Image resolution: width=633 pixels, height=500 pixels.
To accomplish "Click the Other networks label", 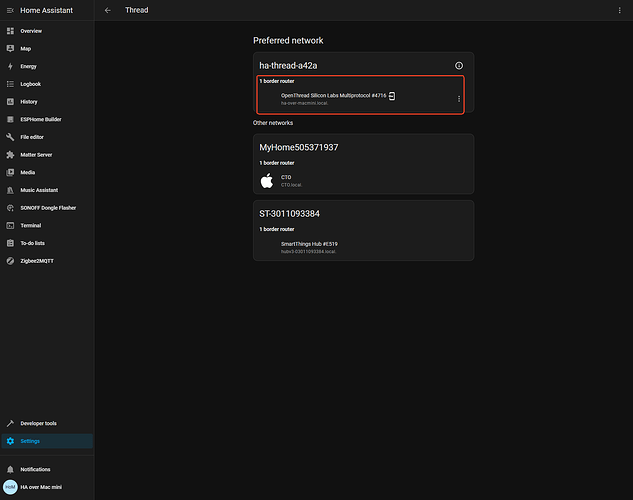I will 273,123.
